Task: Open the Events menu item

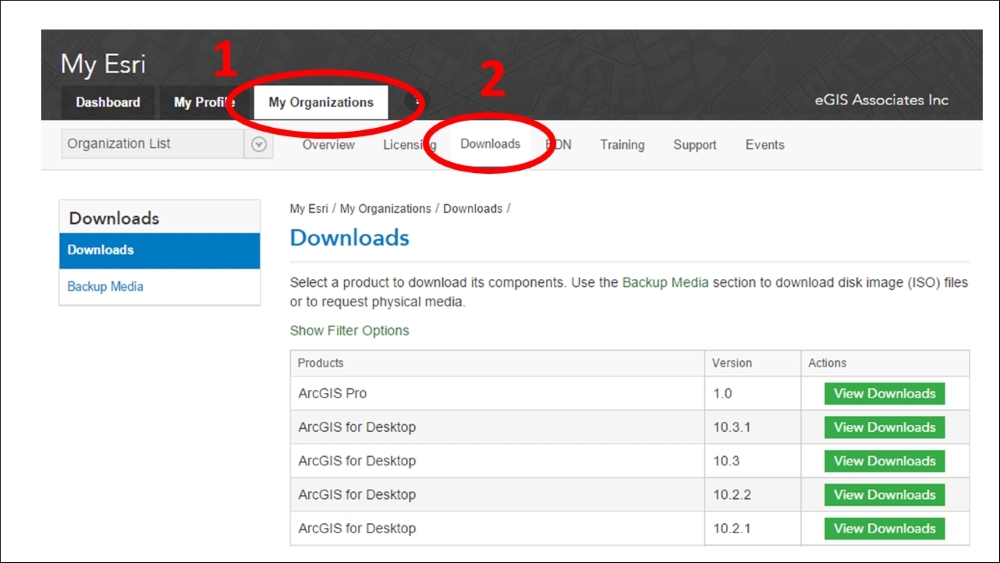Action: click(765, 145)
